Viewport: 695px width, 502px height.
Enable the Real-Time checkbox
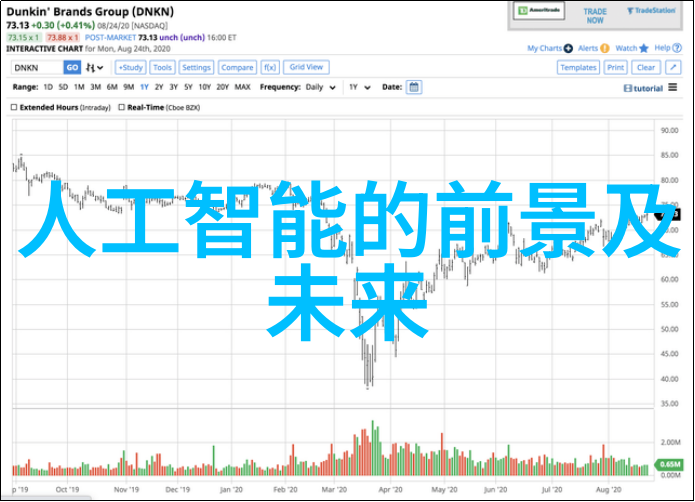point(121,107)
